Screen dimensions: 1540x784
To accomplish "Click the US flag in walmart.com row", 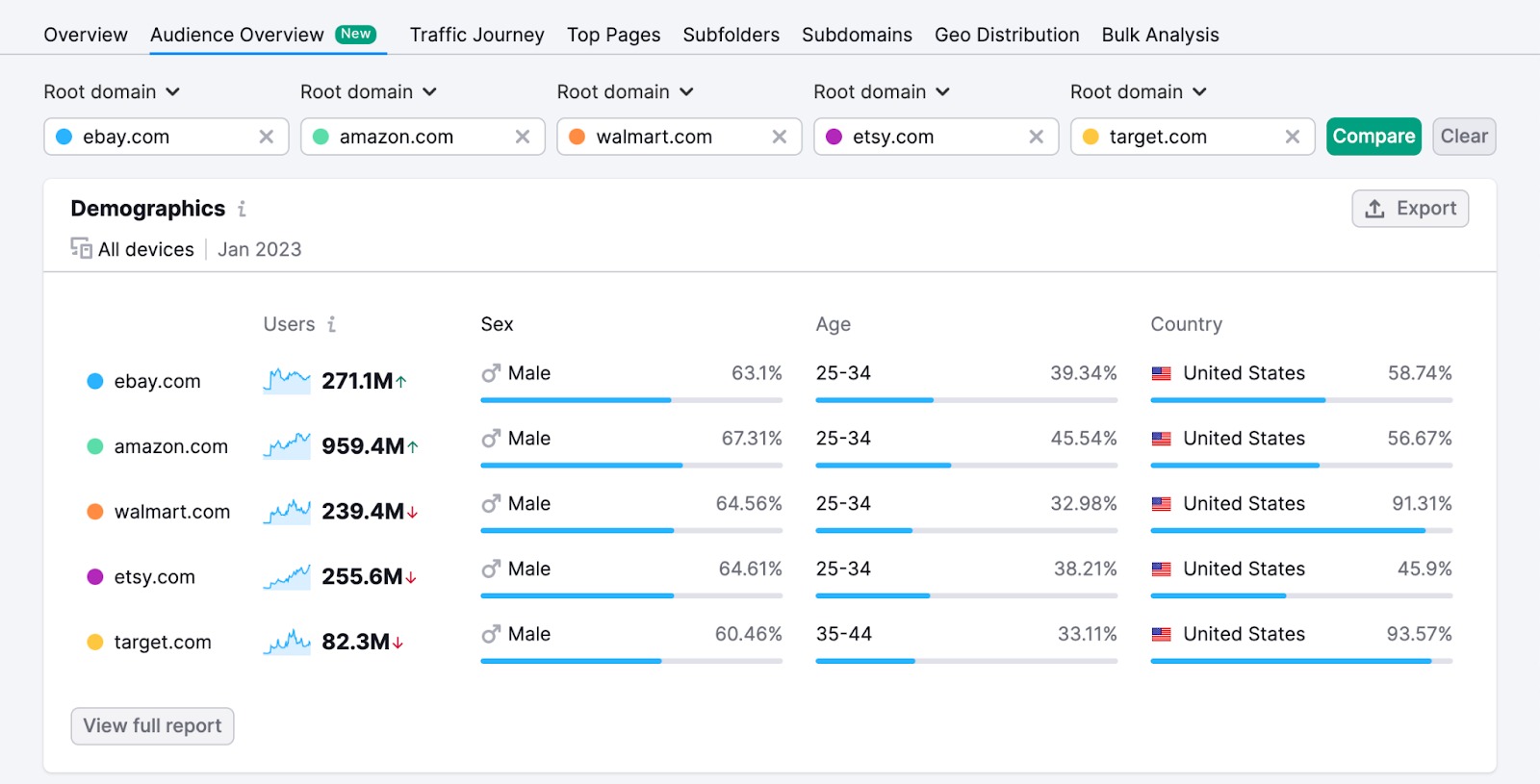I will (x=1162, y=504).
